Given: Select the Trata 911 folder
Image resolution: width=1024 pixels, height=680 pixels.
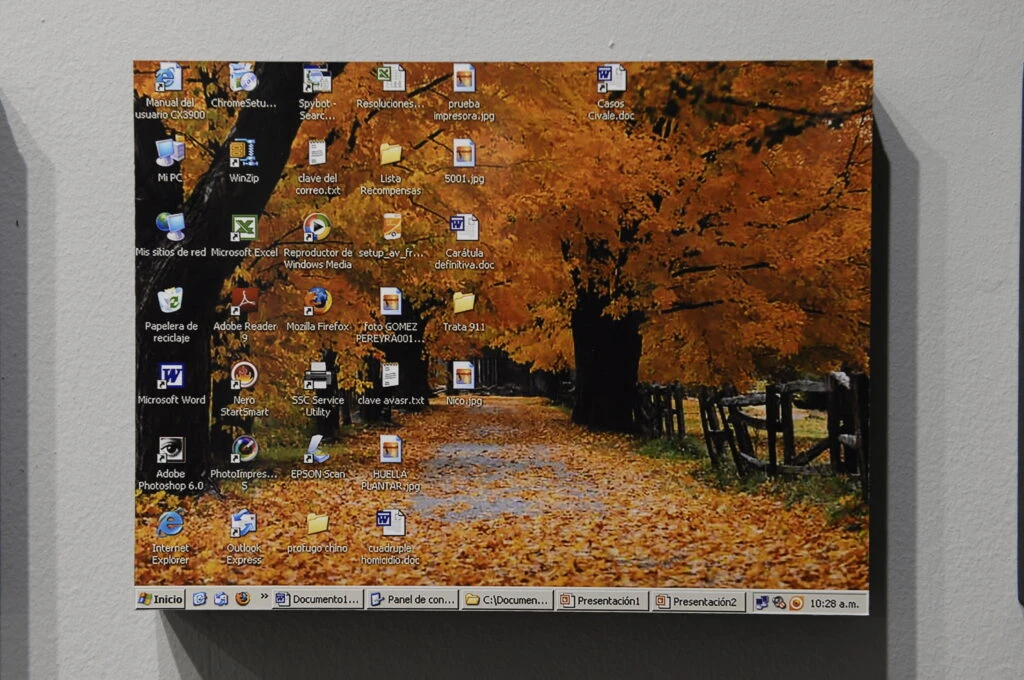Looking at the screenshot, I should pyautogui.click(x=463, y=303).
